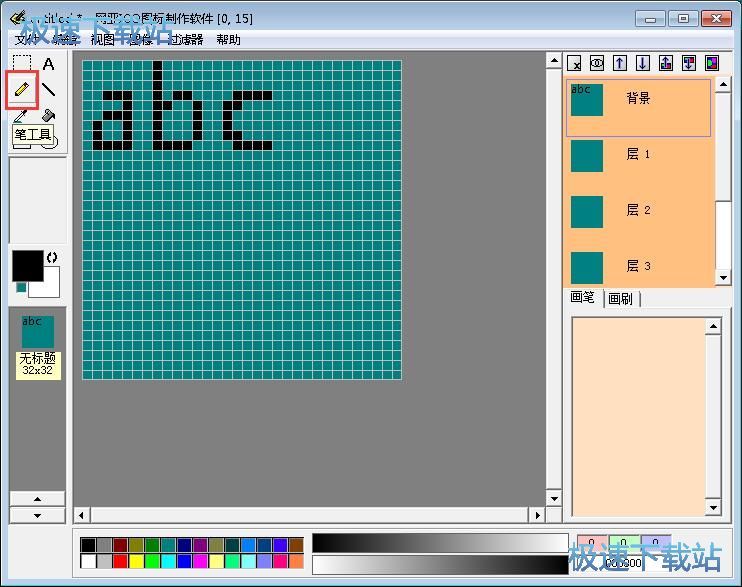Click merge layer downward colored arrow icon
The image size is (742, 587).
[689, 63]
